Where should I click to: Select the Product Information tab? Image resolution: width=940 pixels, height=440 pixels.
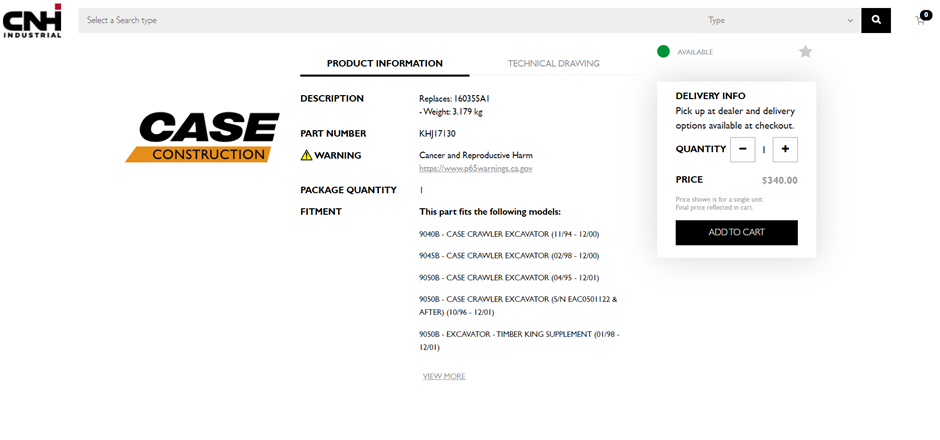pos(384,64)
